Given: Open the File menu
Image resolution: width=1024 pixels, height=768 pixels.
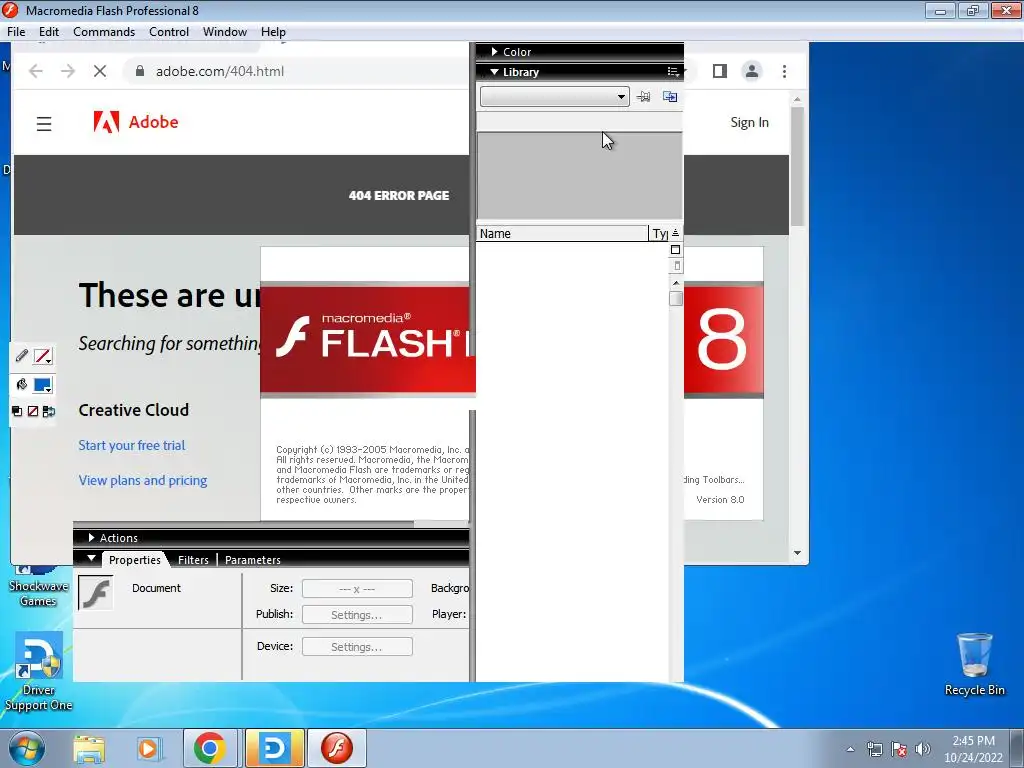Looking at the screenshot, I should tap(16, 31).
